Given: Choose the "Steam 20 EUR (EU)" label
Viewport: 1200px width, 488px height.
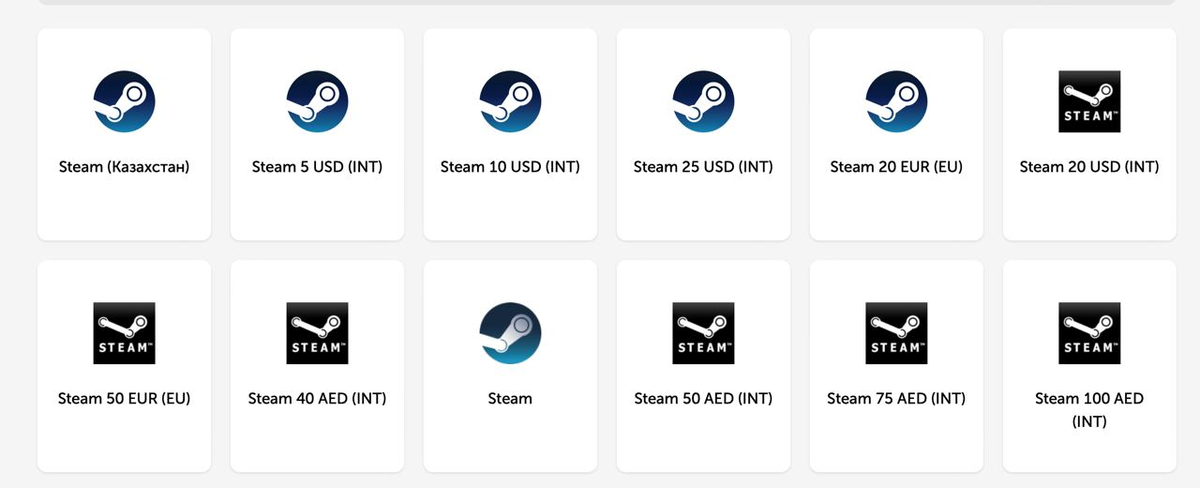Looking at the screenshot, I should [x=896, y=167].
